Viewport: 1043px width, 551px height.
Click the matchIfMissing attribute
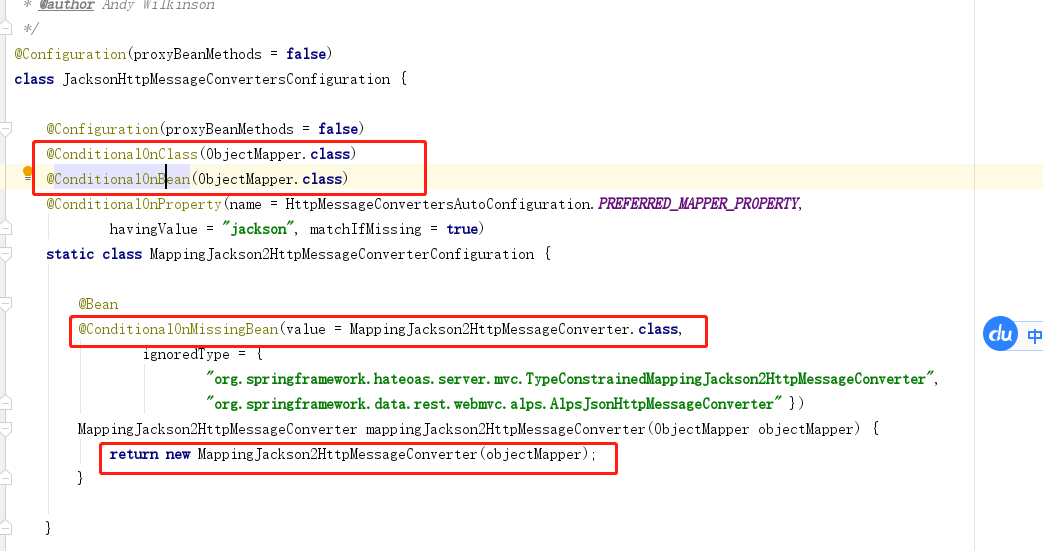point(365,229)
